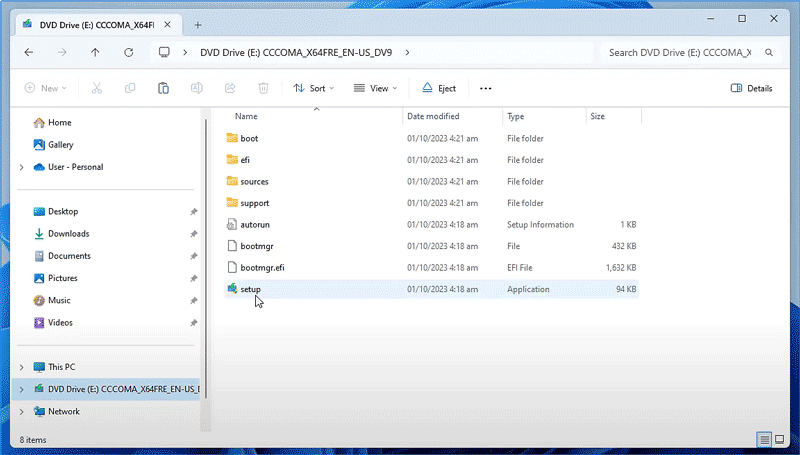The image size is (800, 455).
Task: Click the Copy icon in toolbar
Action: 130,88
